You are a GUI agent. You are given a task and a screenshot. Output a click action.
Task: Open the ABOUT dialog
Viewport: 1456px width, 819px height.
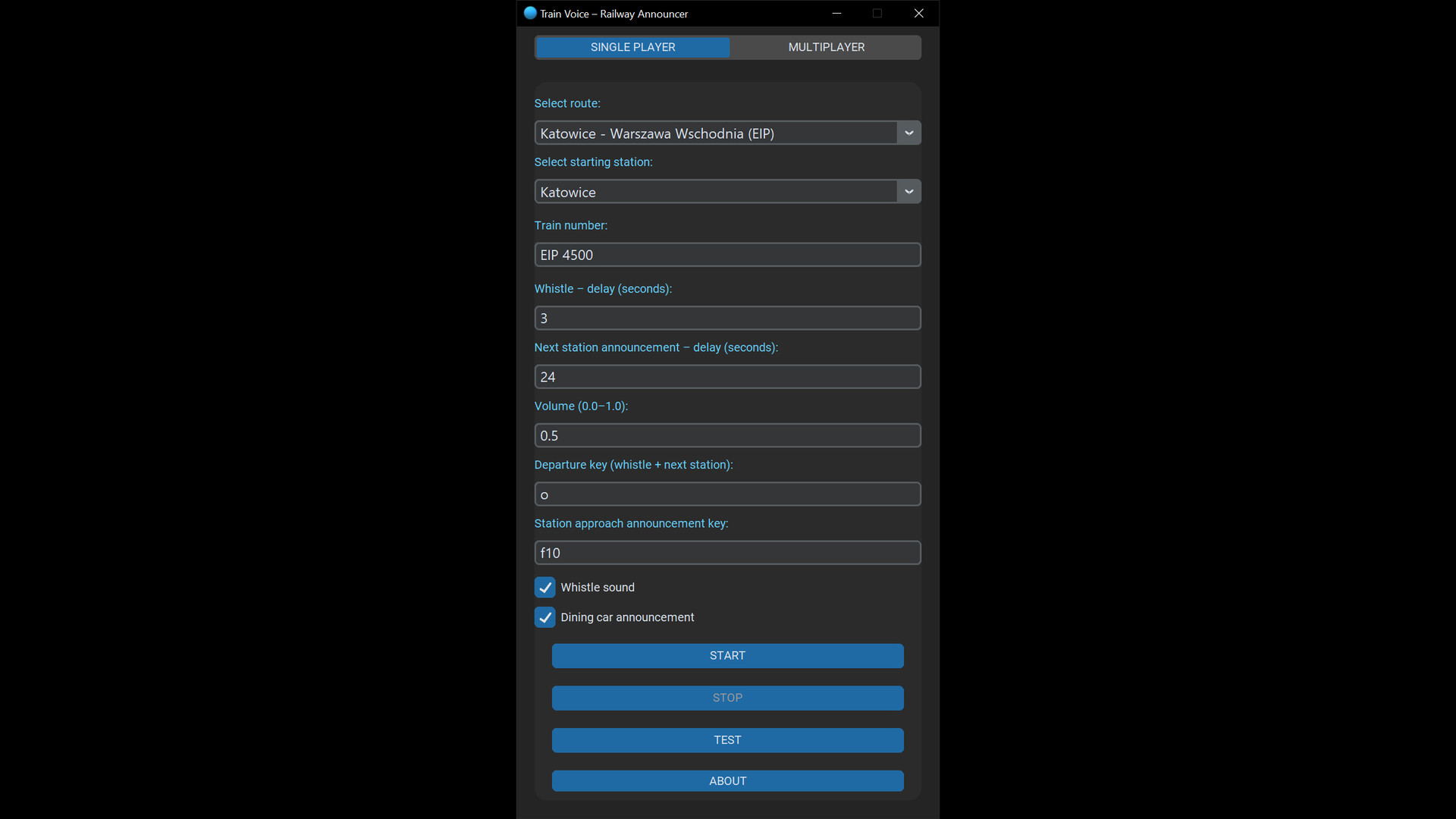727,781
